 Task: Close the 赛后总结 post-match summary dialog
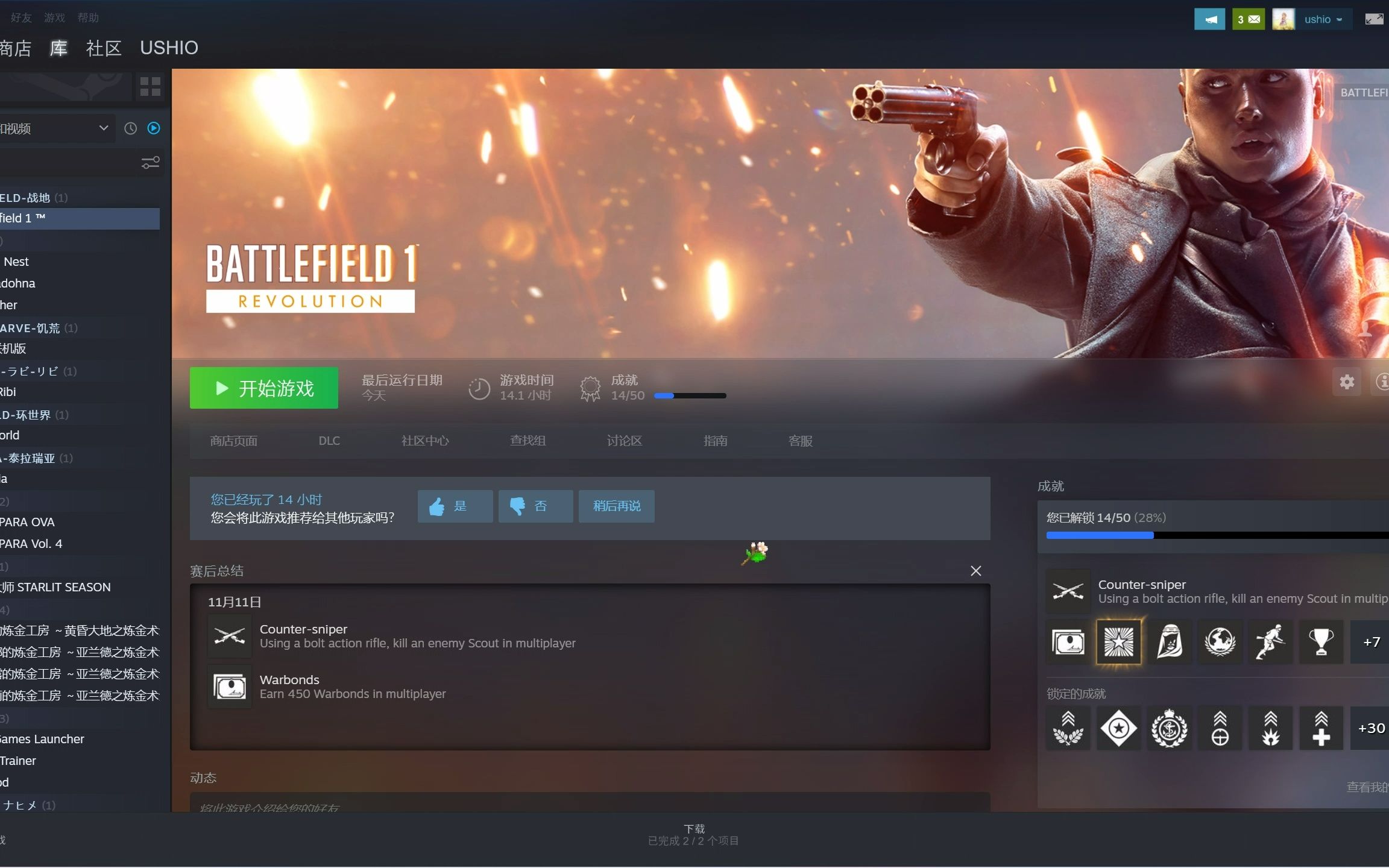pyautogui.click(x=977, y=571)
